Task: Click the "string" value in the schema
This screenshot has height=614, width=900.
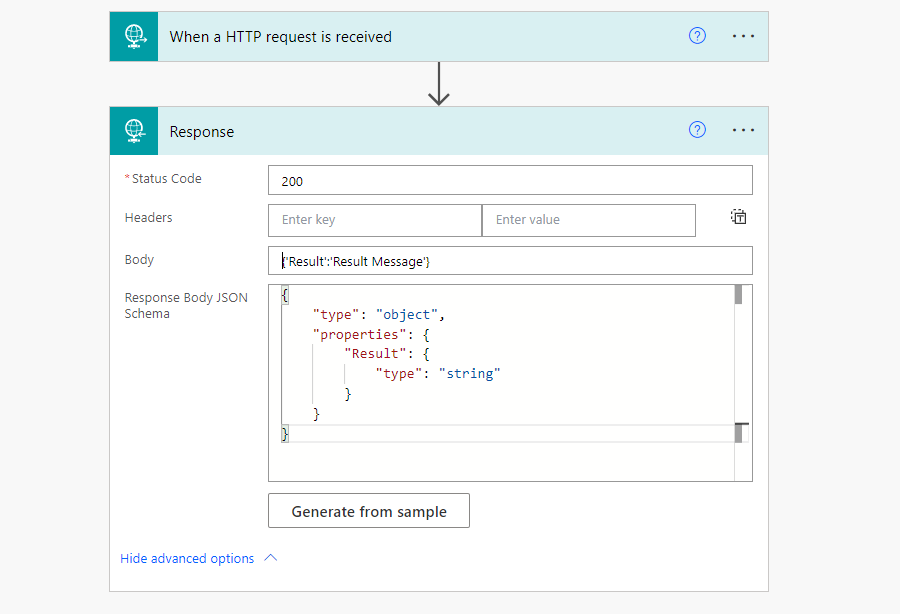Action: (x=470, y=374)
